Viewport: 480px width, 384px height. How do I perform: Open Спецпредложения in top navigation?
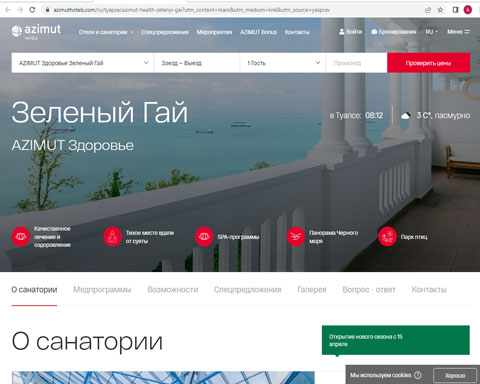pos(165,32)
